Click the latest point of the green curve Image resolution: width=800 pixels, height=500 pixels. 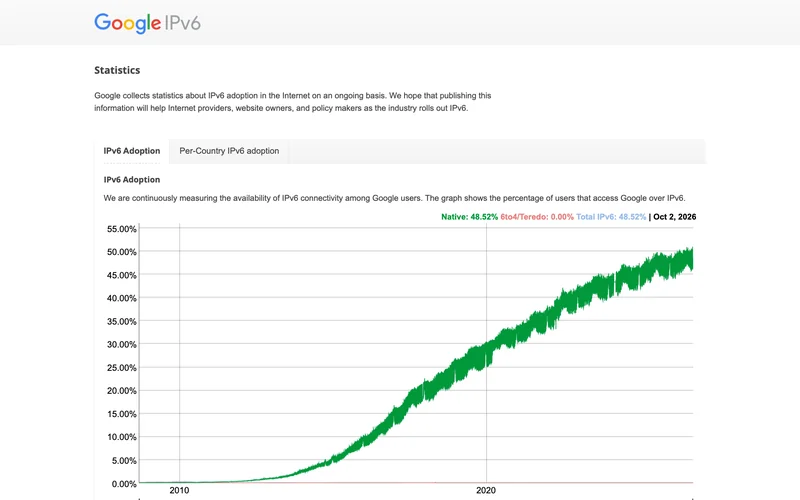point(692,259)
